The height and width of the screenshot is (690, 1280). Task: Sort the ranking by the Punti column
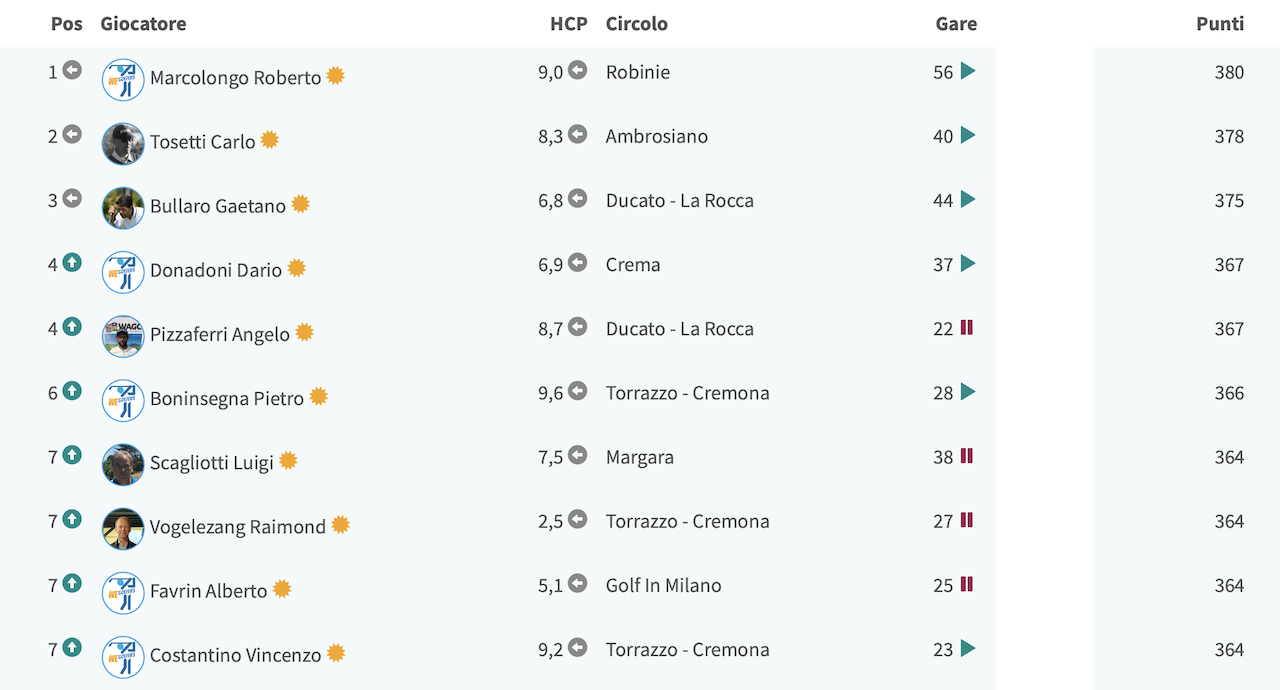point(1220,23)
